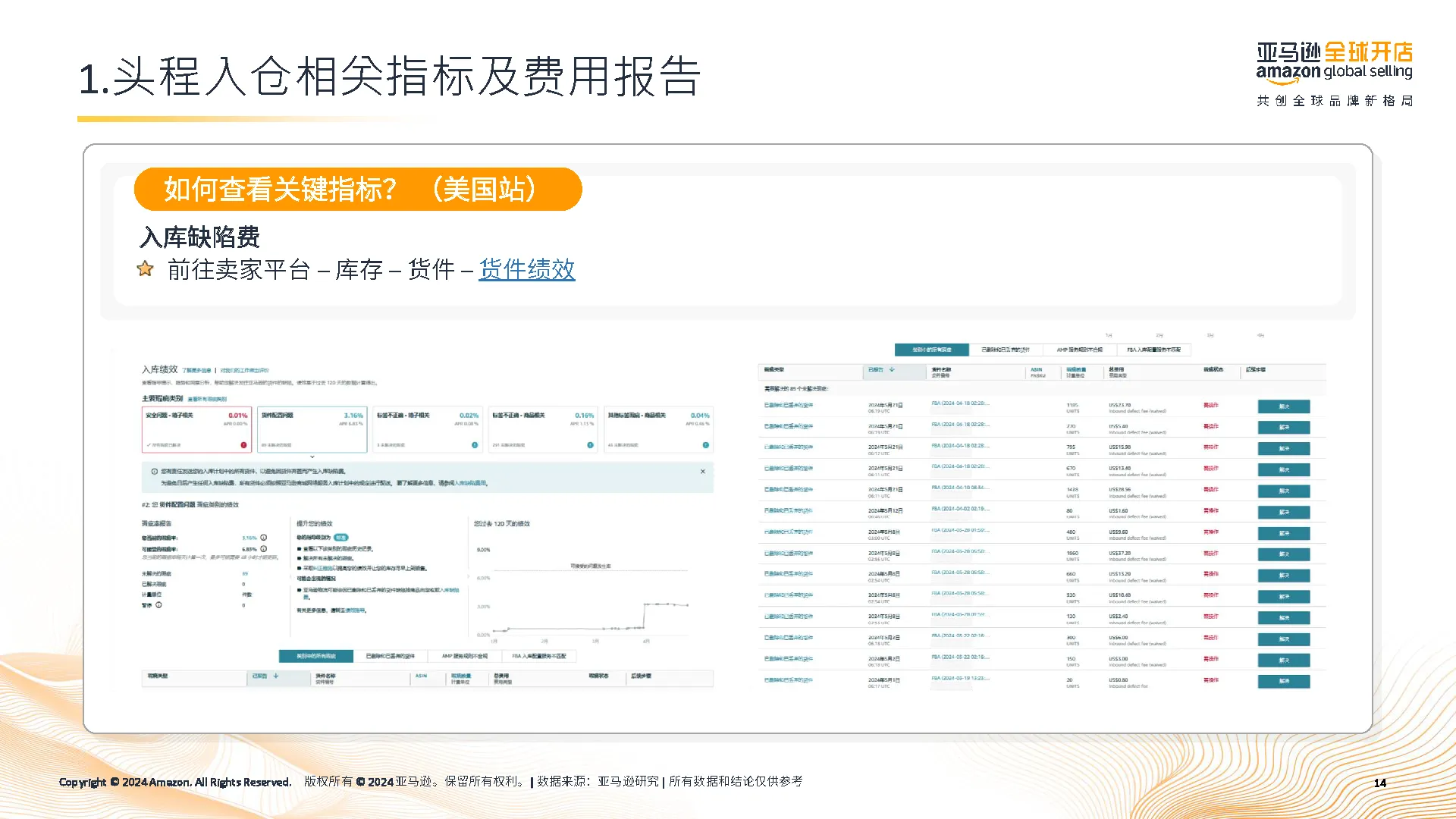Sort right table by 已报告 column arrow
Viewport: 1456px width, 819px height.
pos(893,369)
